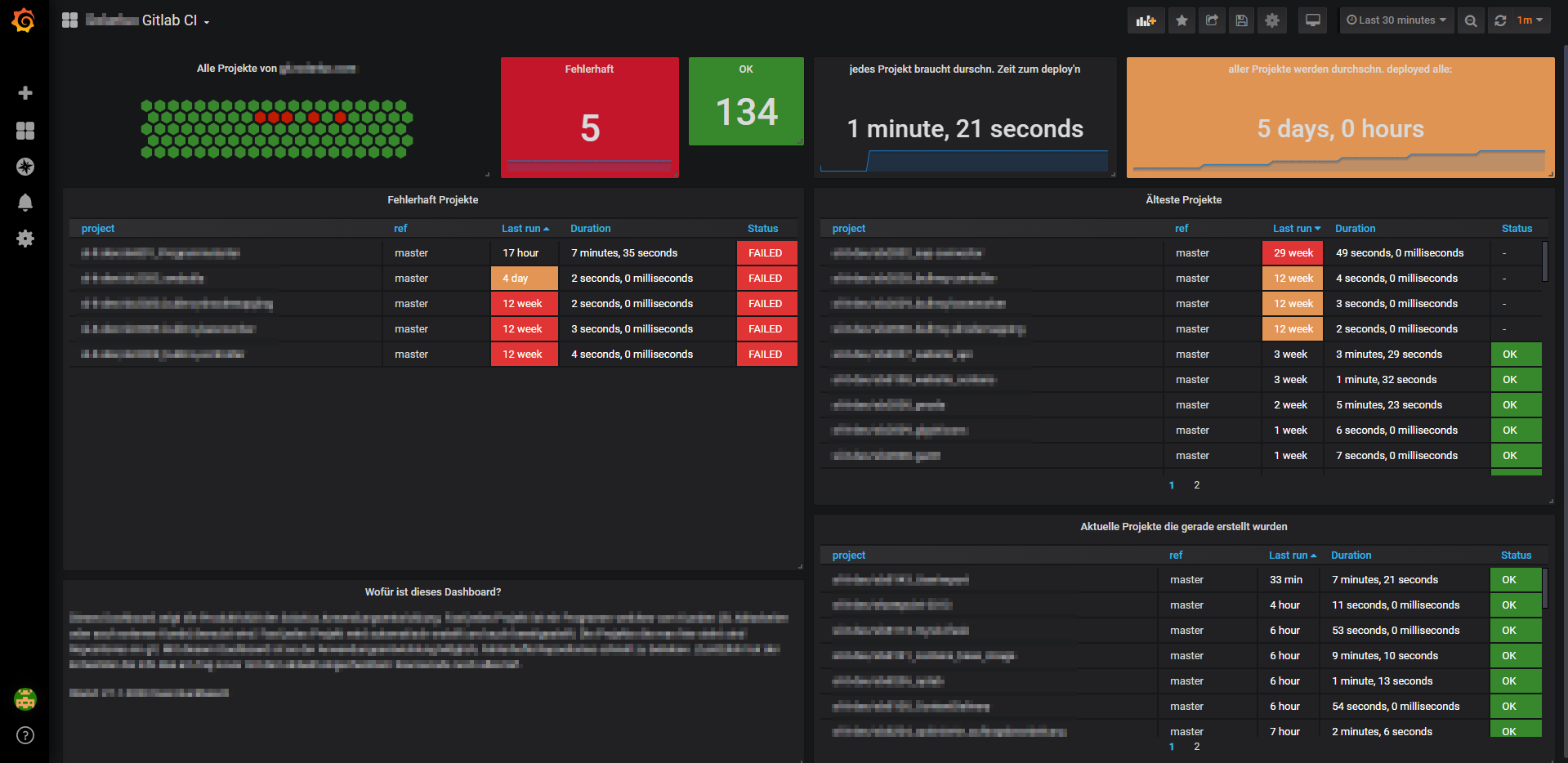The image size is (1568, 763).
Task: Manually refresh the dashboard
Action: pos(1500,20)
